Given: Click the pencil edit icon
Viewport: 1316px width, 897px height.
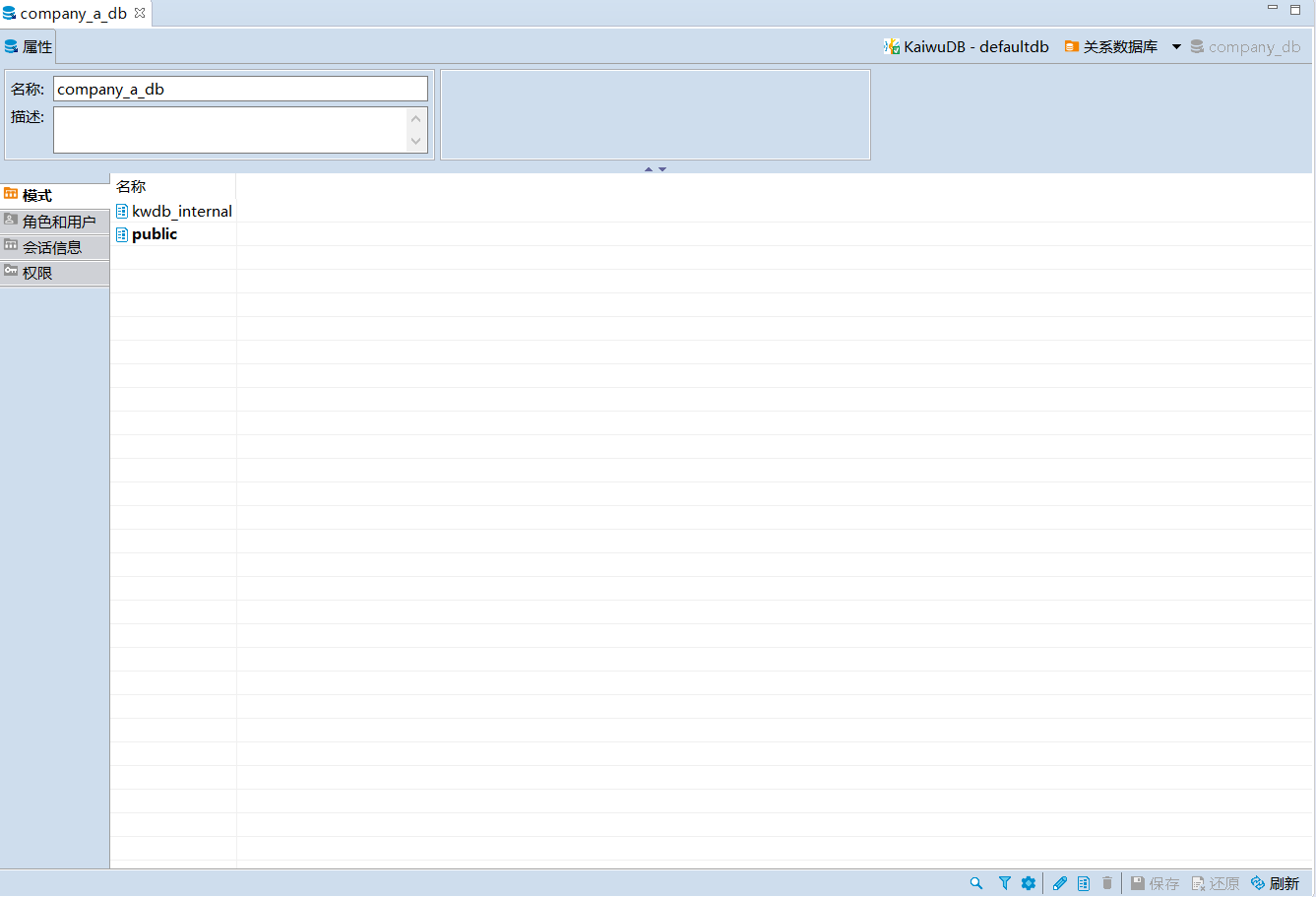Looking at the screenshot, I should click(x=1059, y=883).
